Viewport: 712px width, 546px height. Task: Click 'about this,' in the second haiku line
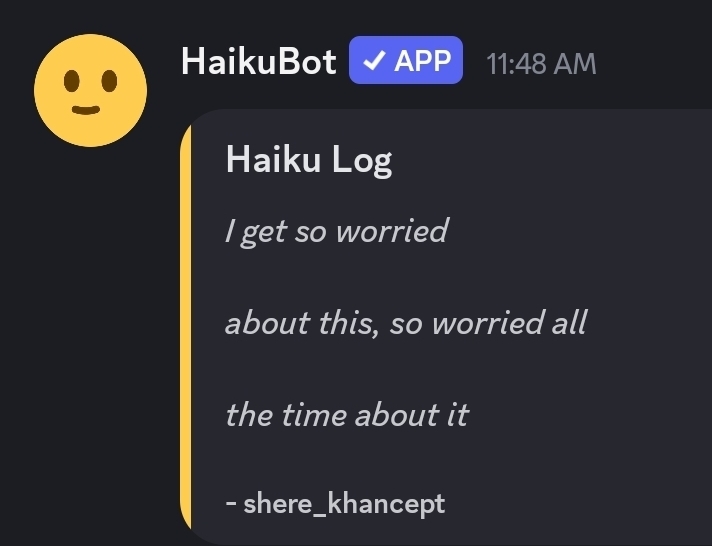click(300, 323)
